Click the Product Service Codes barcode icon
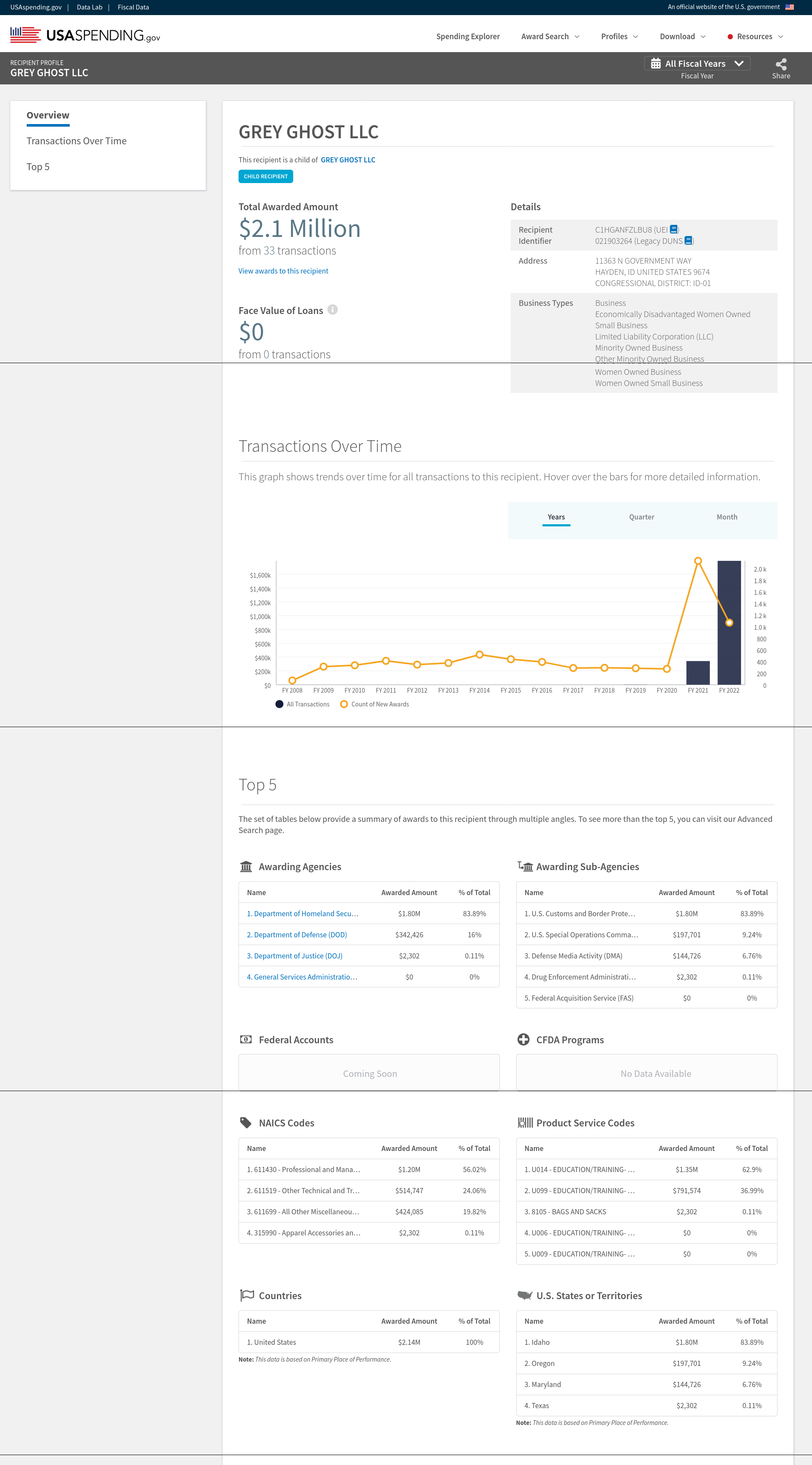812x1465 pixels. (525, 1122)
